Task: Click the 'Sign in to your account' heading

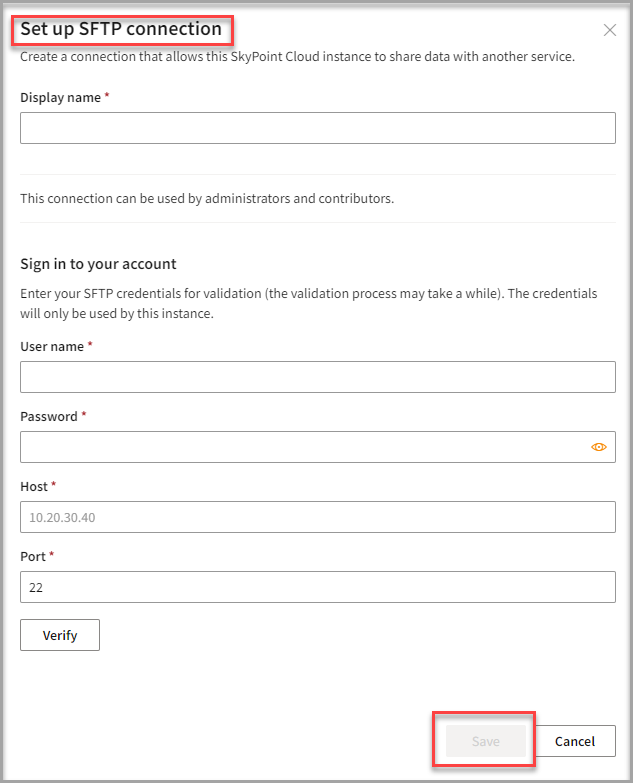Action: pyautogui.click(x=98, y=264)
